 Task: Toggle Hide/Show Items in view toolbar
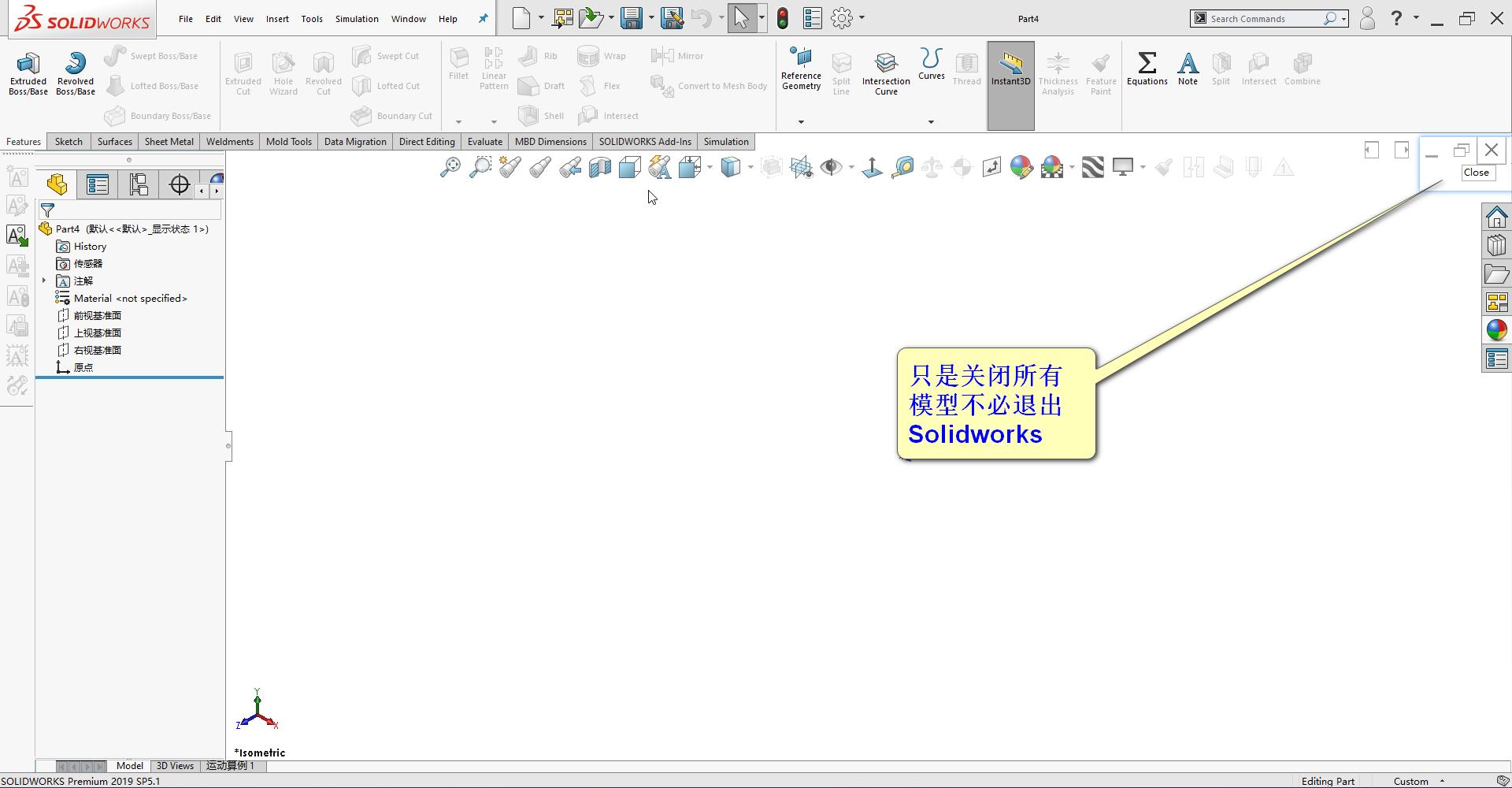click(832, 167)
